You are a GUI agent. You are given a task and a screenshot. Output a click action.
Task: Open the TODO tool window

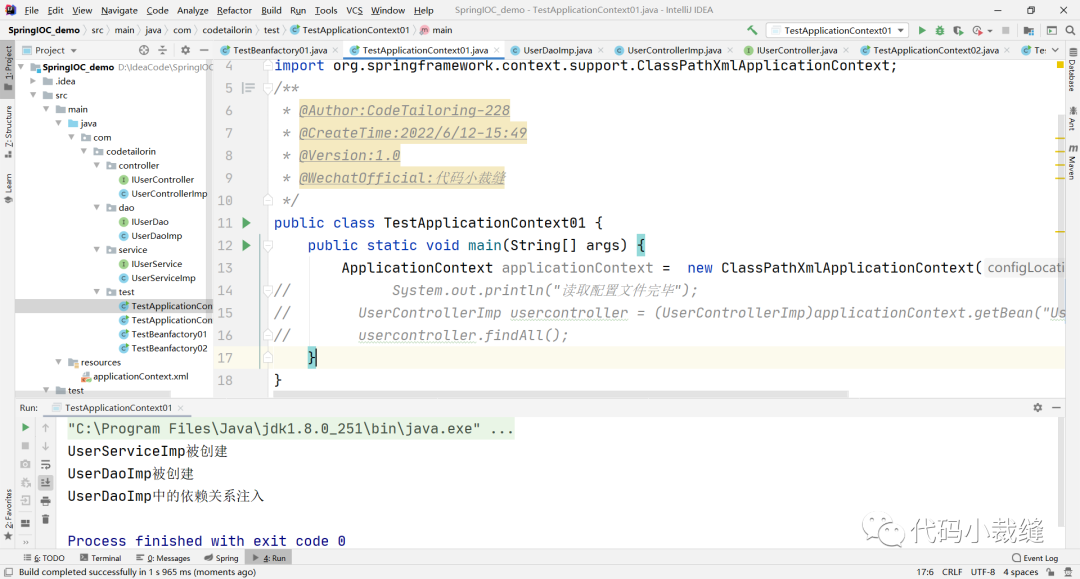point(44,558)
